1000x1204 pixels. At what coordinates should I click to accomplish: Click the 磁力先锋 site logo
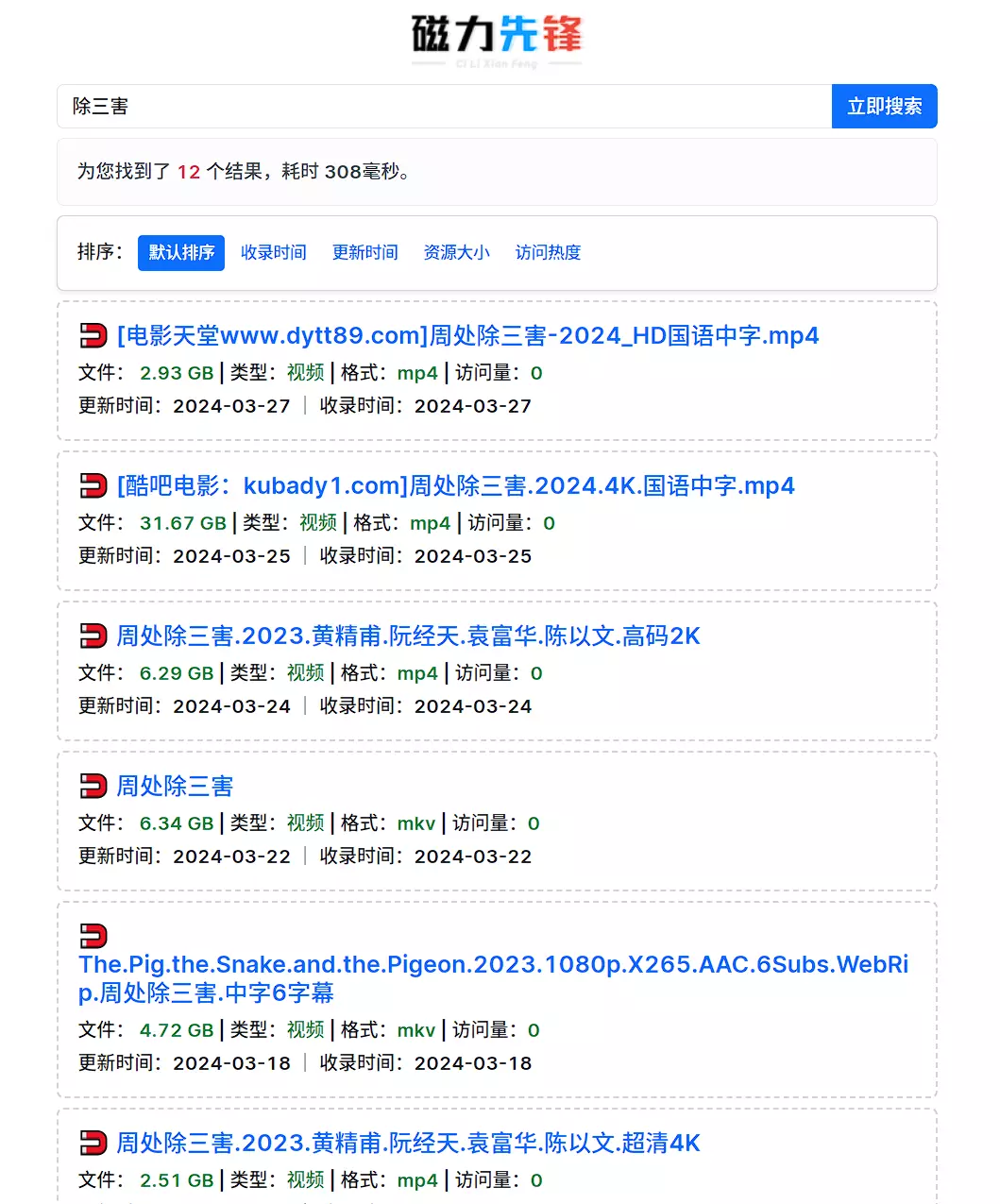[x=497, y=40]
